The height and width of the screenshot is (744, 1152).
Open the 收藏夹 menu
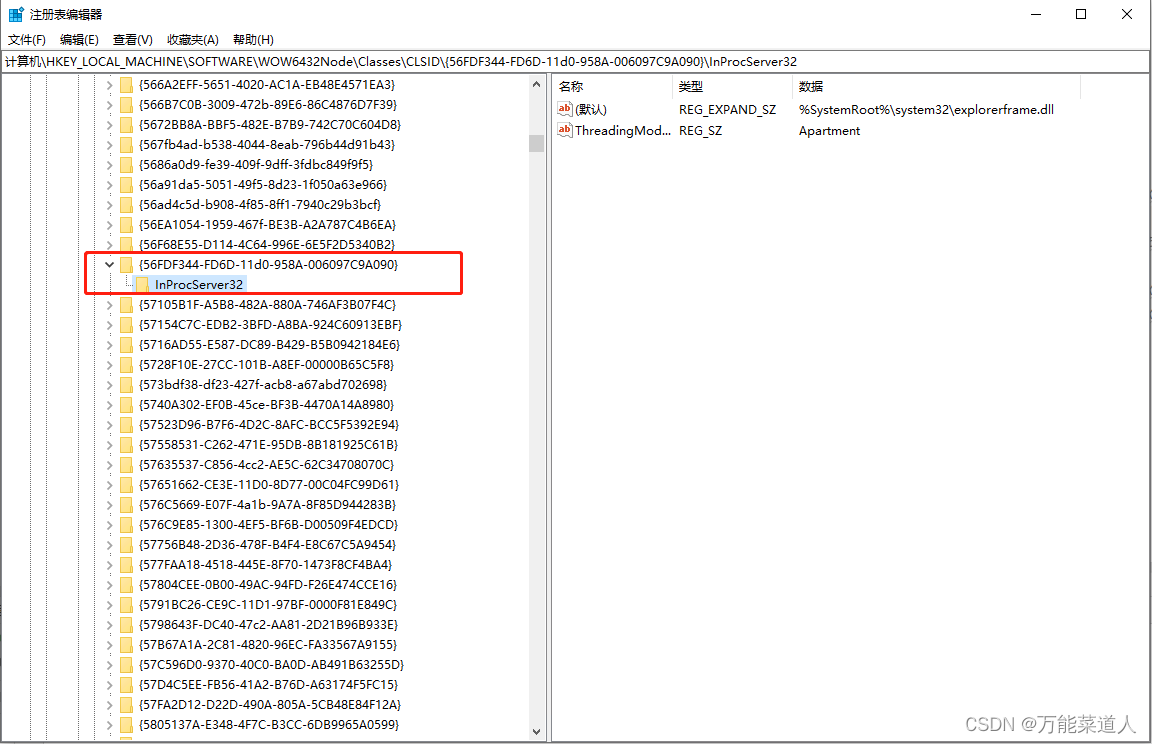193,39
